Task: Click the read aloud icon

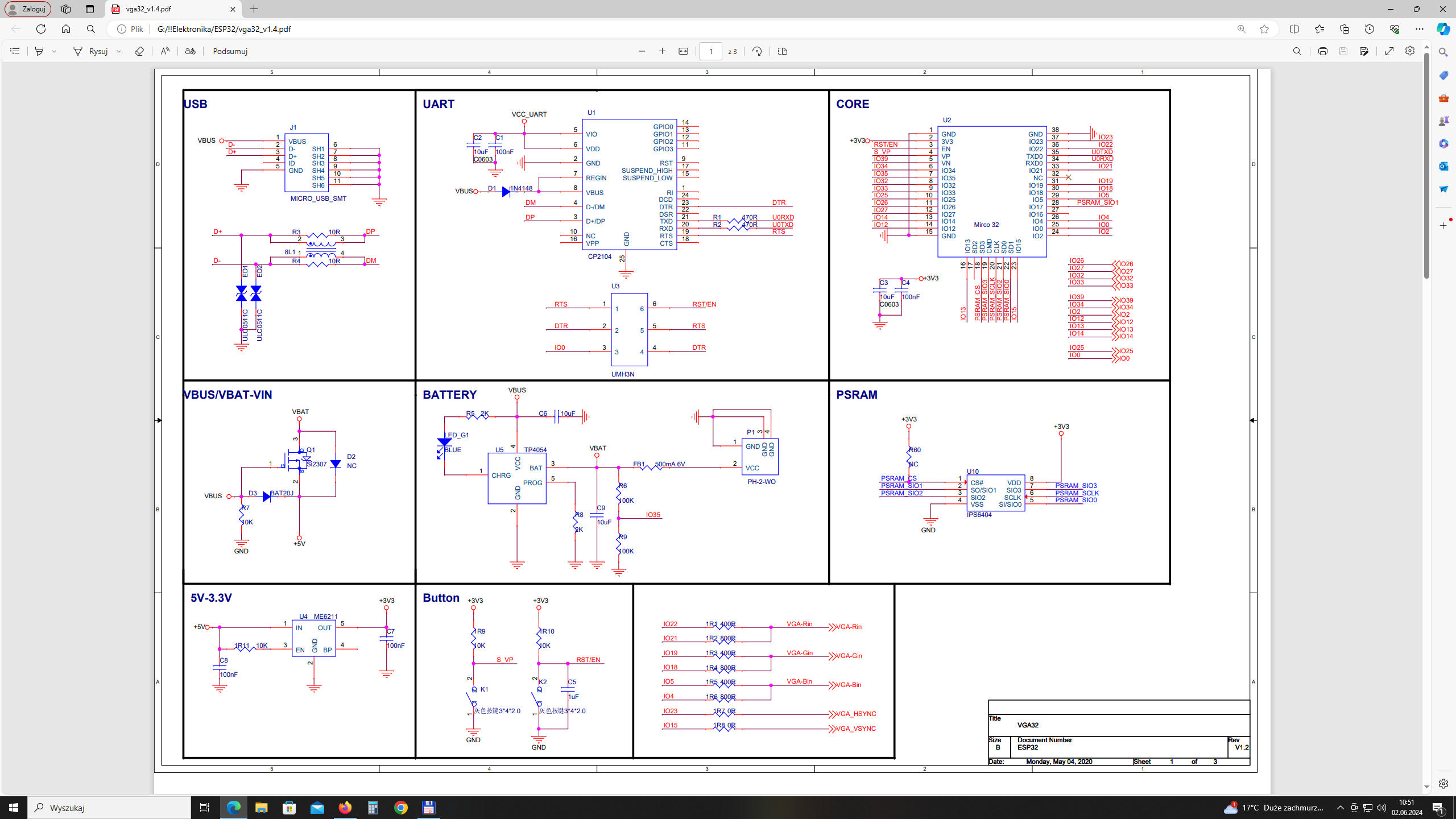Action: [x=164, y=51]
